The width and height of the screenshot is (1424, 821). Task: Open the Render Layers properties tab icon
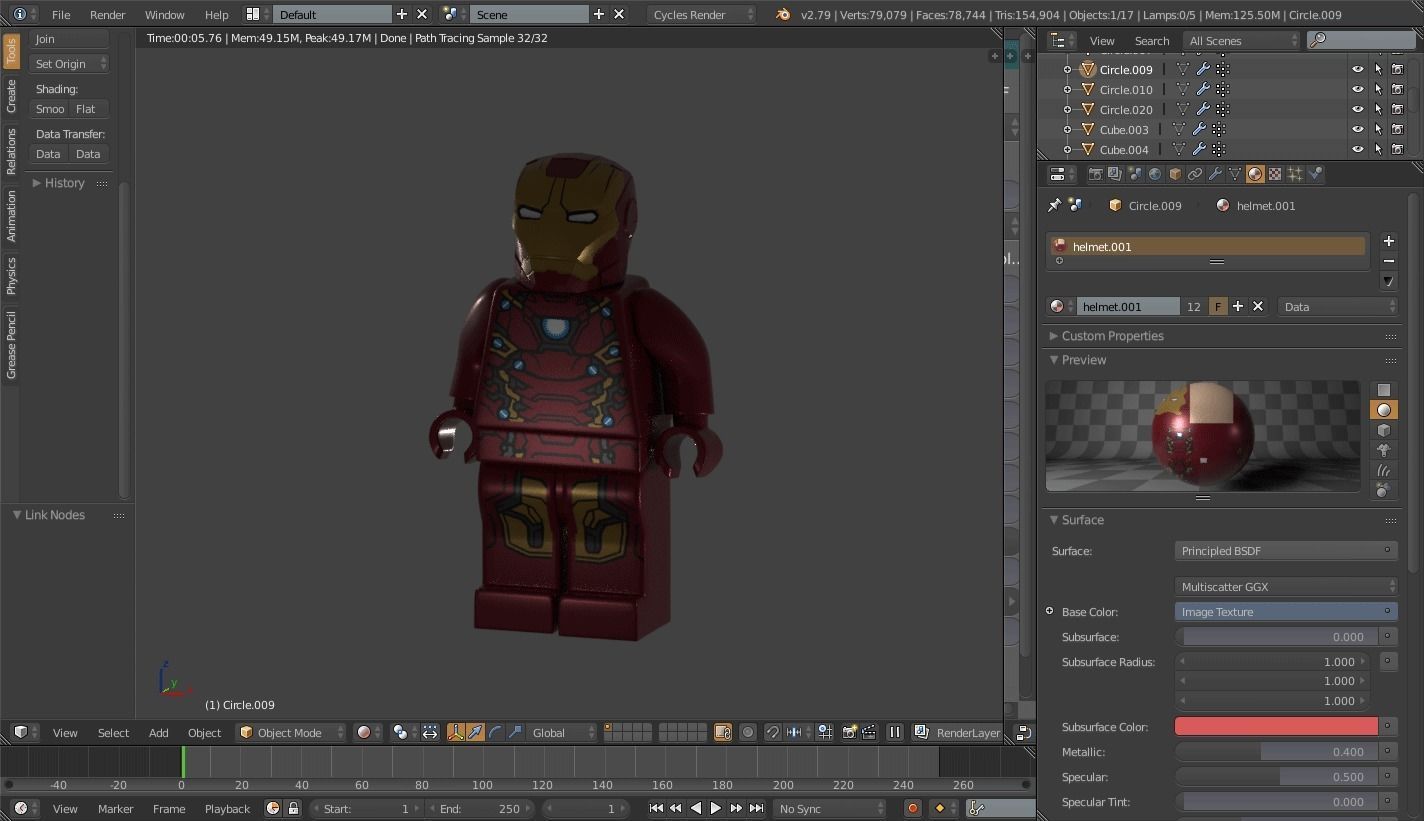point(1114,174)
